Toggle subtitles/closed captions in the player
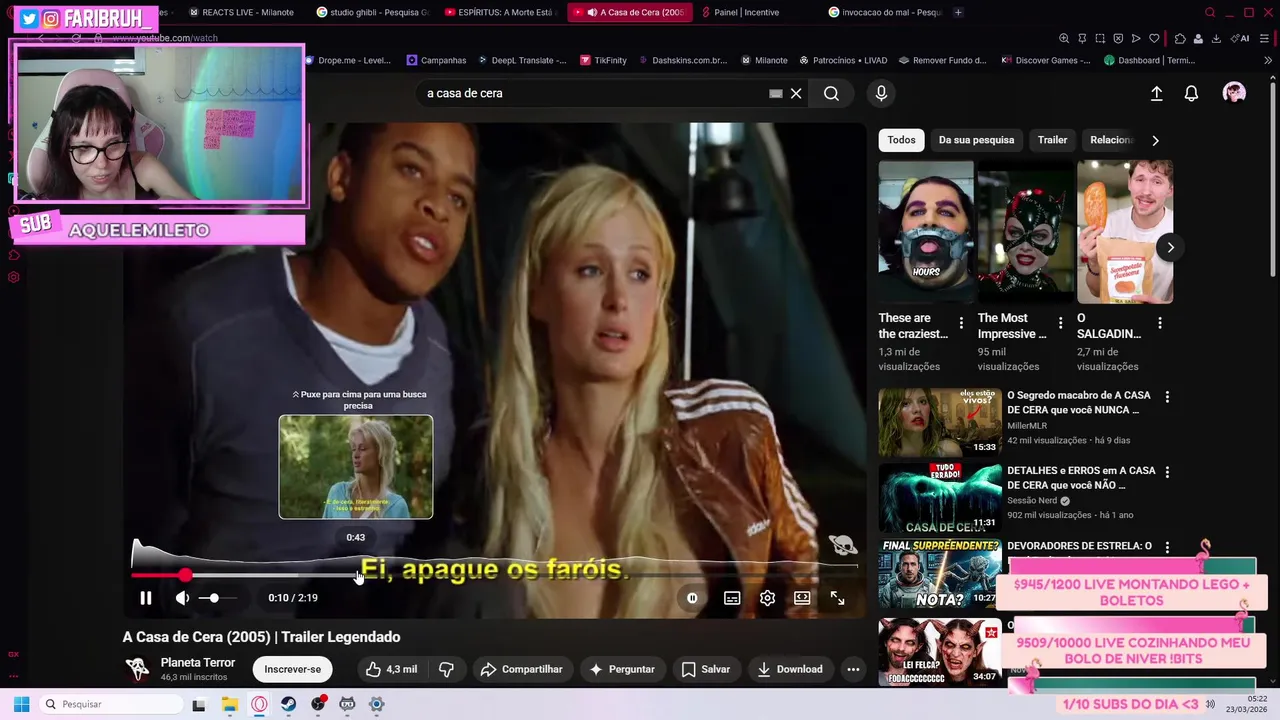This screenshot has width=1280, height=720. [x=732, y=598]
